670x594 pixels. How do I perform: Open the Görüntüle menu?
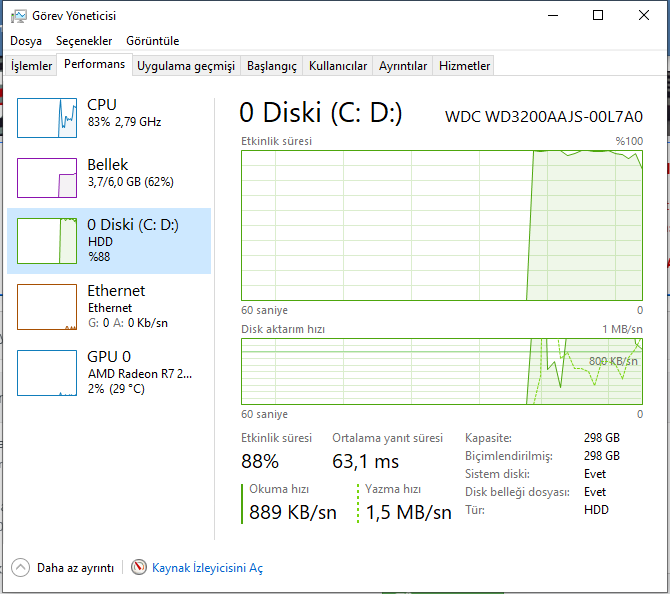point(153,41)
